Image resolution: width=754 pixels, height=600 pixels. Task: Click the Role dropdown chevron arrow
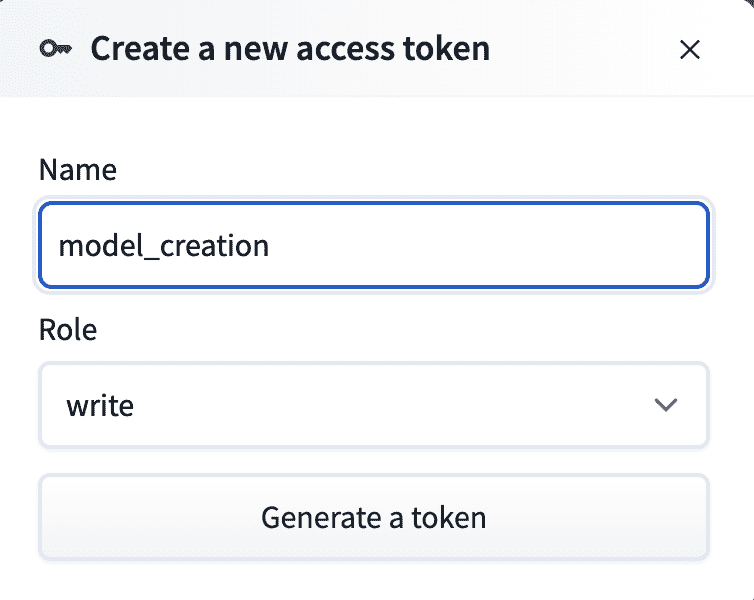pos(665,405)
